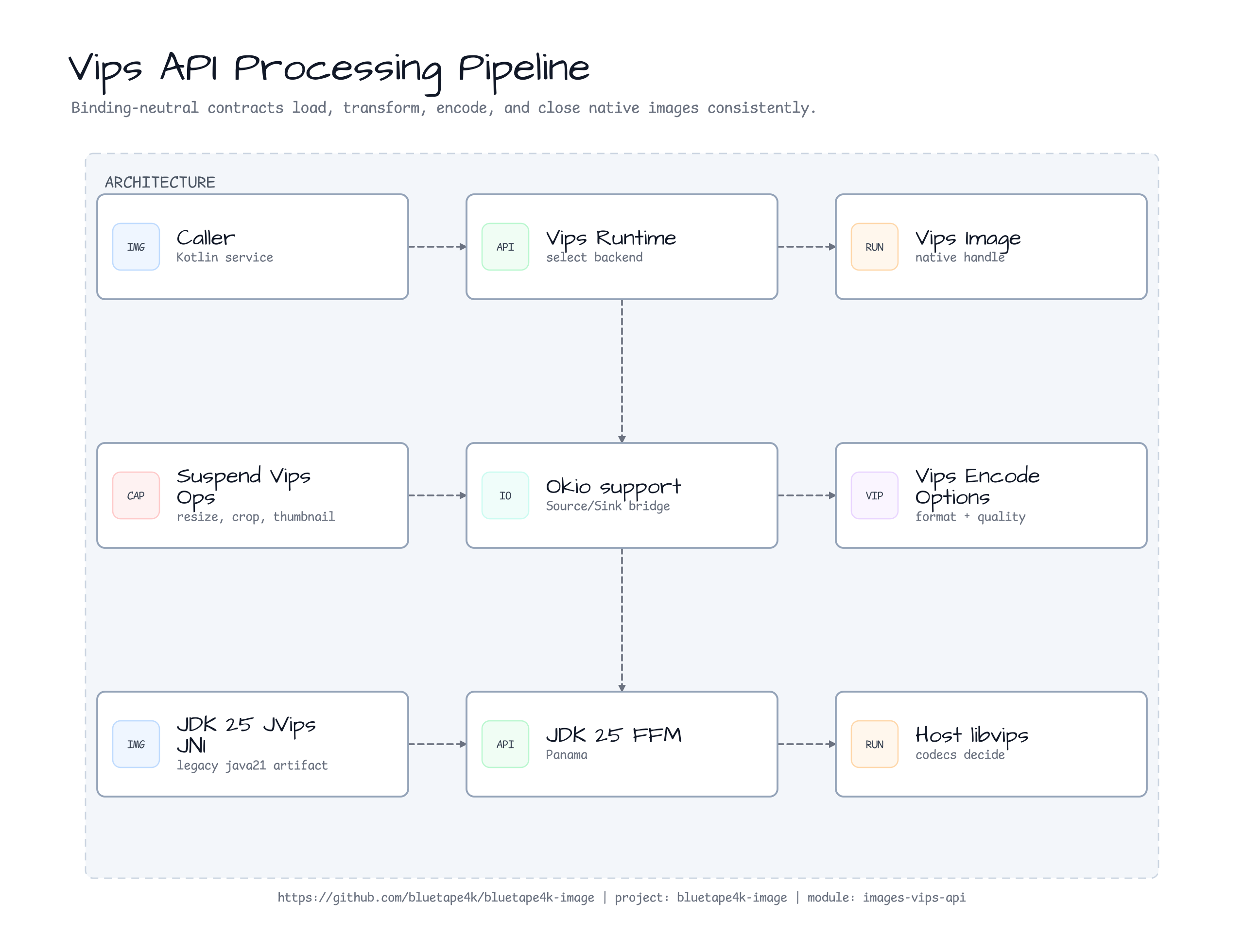
Task: Click the 'Source/Sink bridge' subtitle
Action: coord(608,506)
